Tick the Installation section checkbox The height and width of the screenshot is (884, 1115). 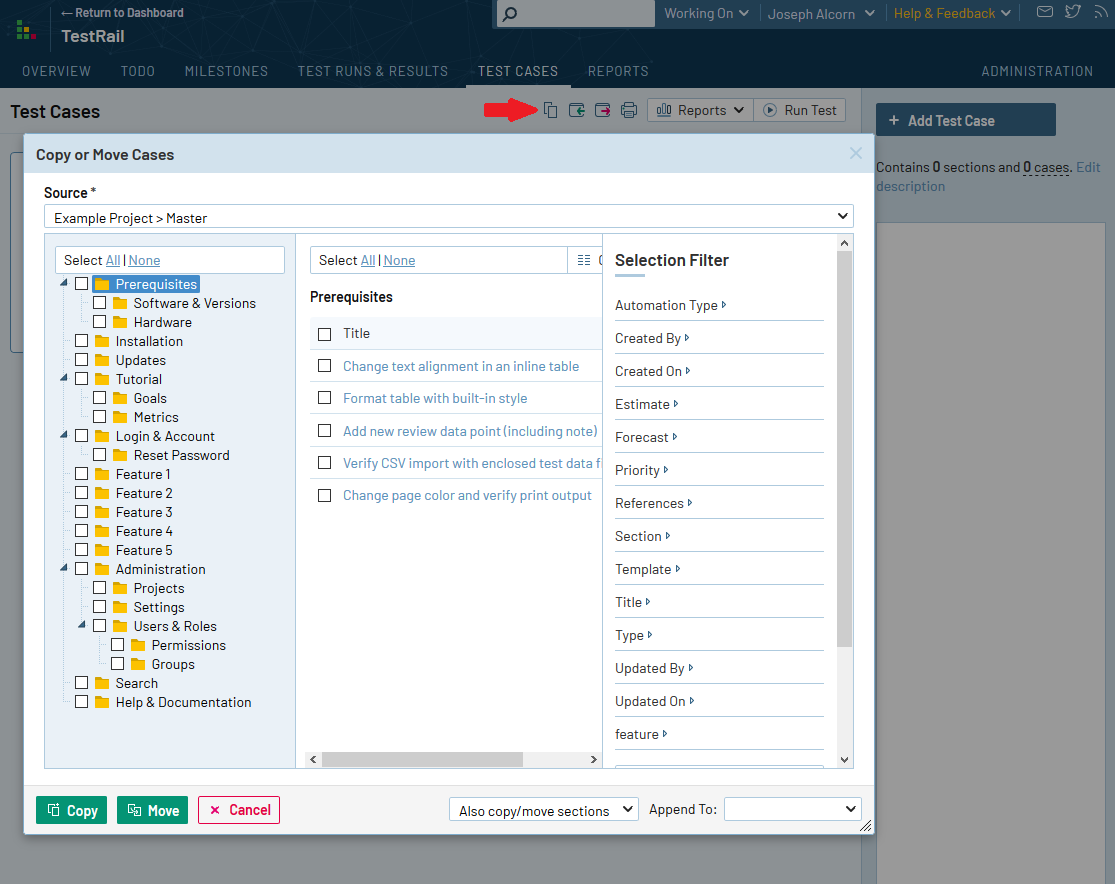coord(82,341)
